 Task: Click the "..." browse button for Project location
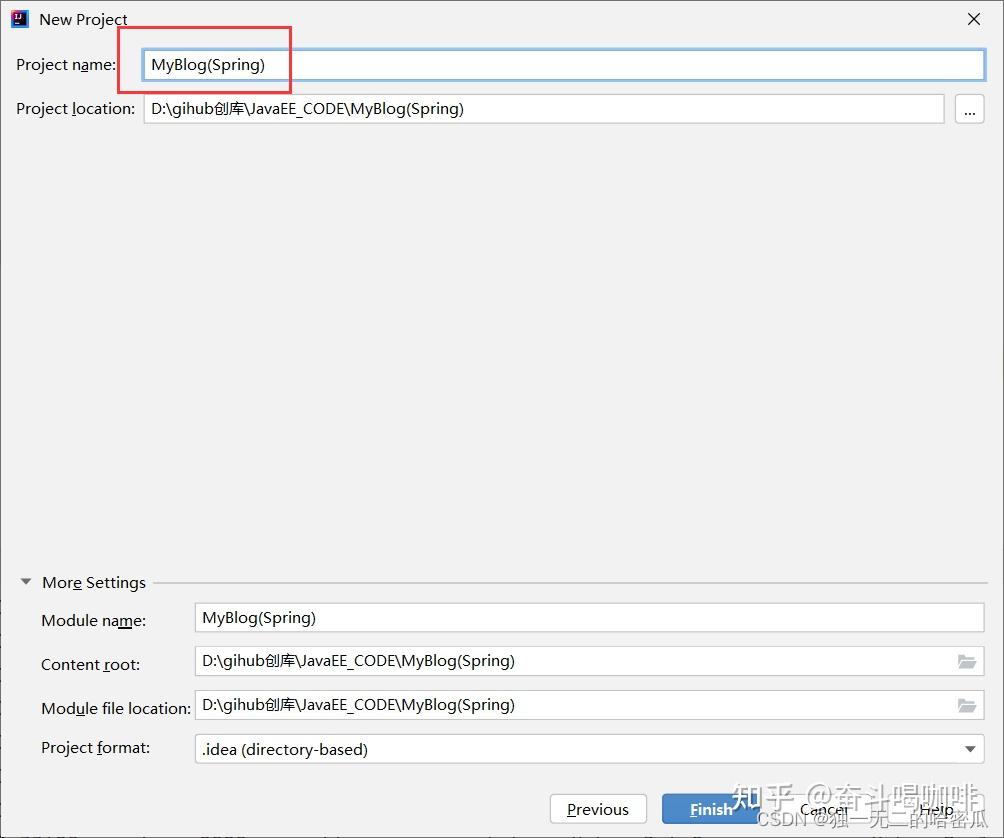point(969,109)
